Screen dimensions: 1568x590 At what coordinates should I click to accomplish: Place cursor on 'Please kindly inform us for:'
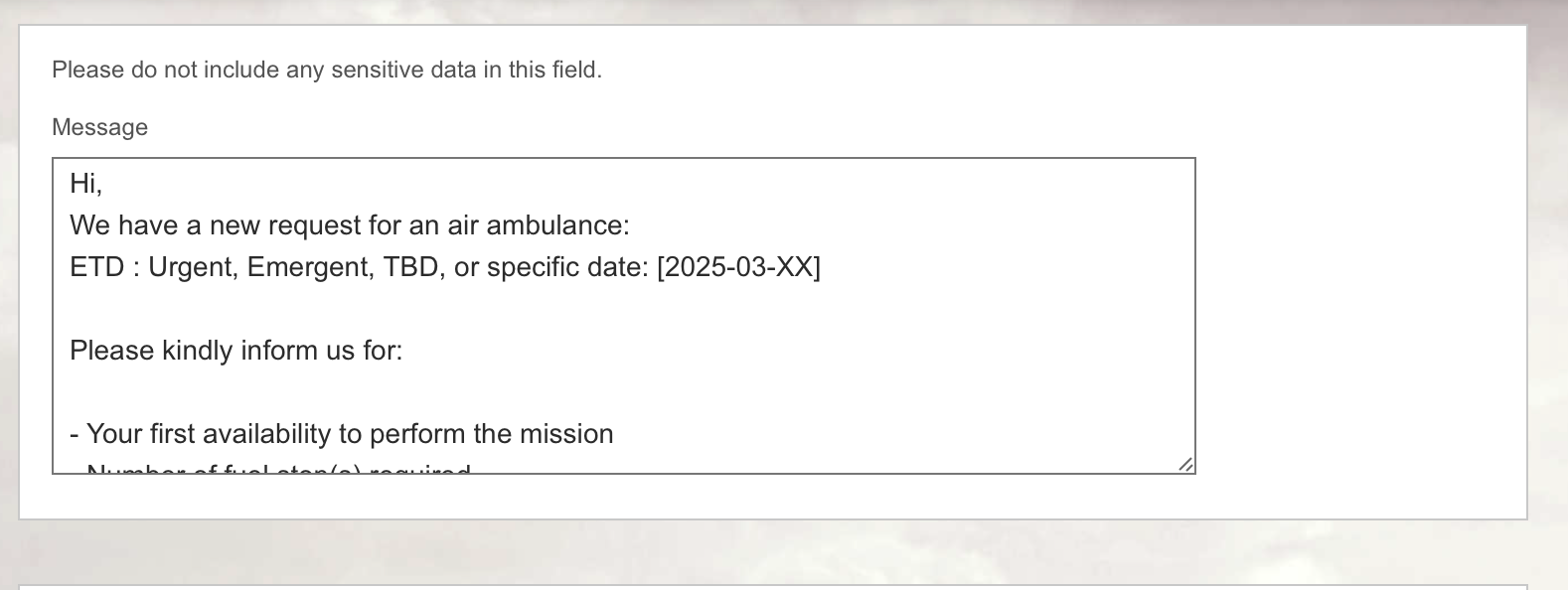point(236,351)
